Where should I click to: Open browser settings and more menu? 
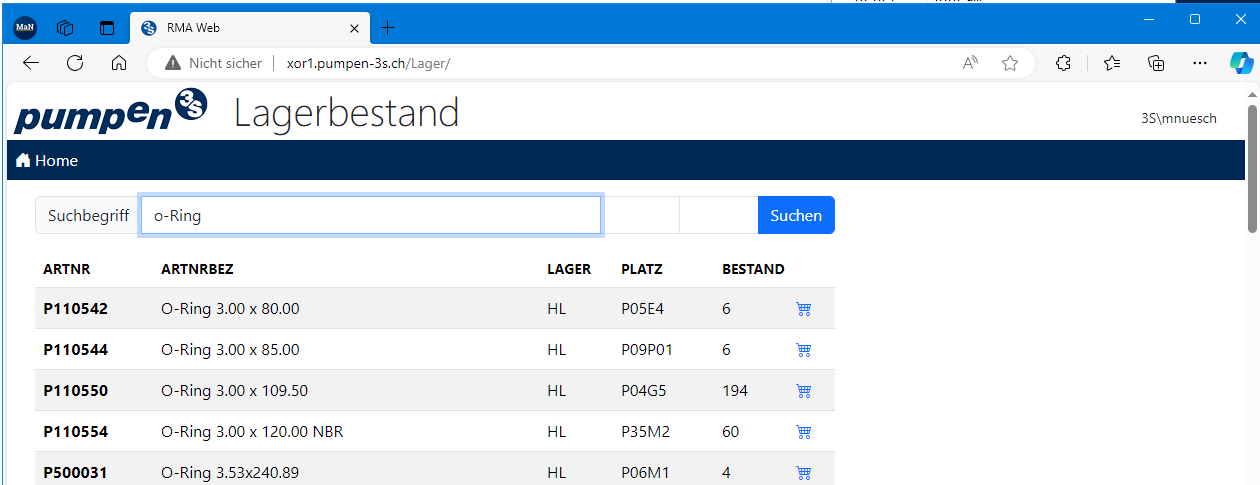[1200, 63]
